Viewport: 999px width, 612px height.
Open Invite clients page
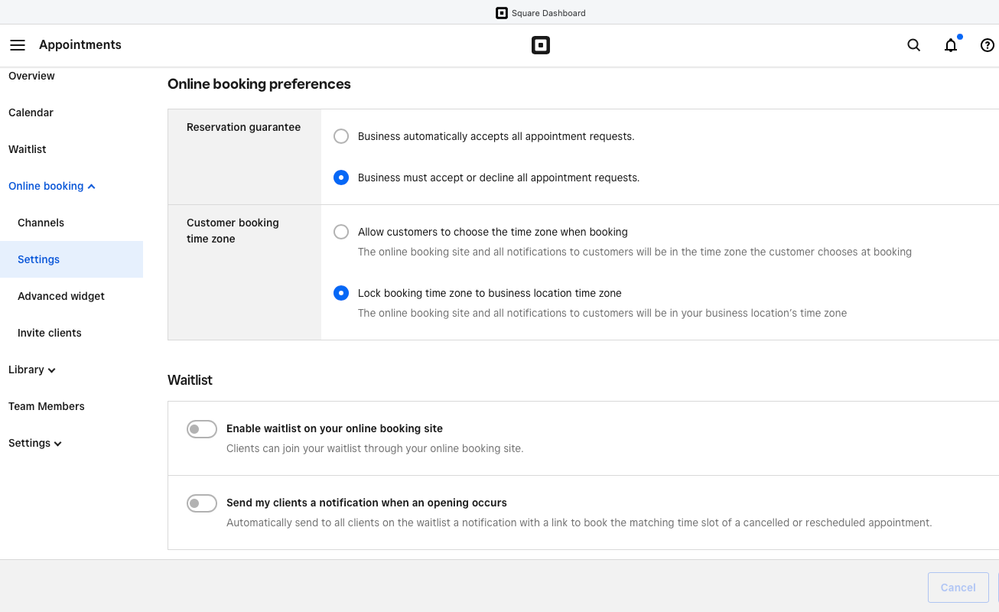tap(49, 333)
